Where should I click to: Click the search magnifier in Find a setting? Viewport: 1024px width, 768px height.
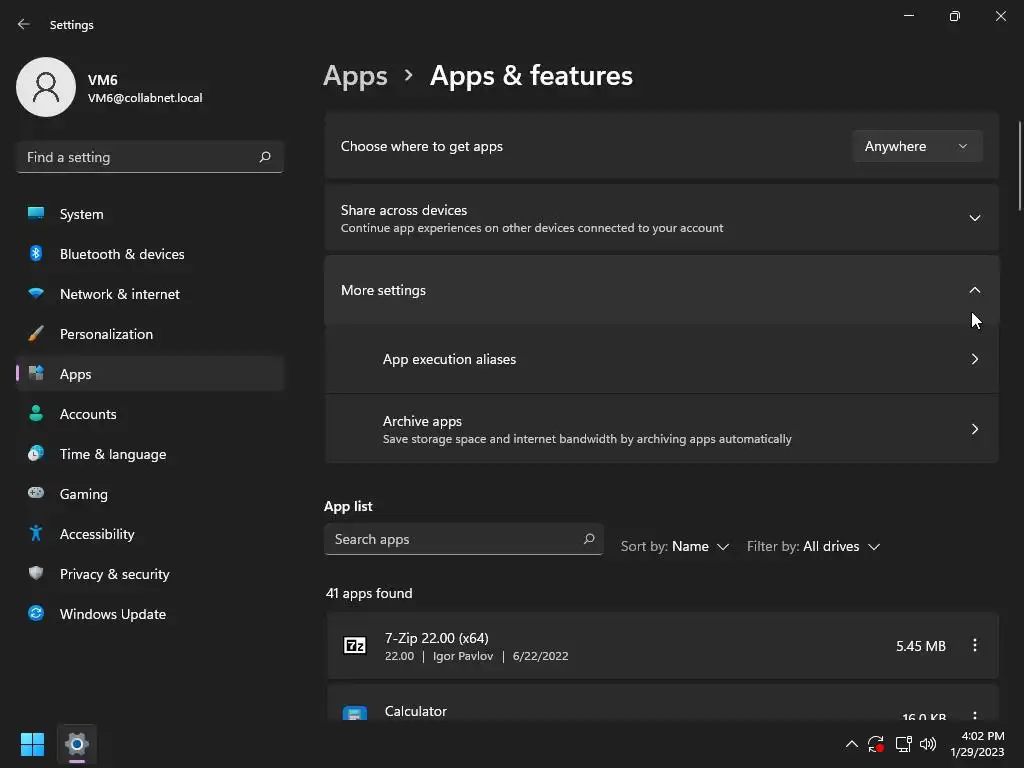[x=265, y=157]
